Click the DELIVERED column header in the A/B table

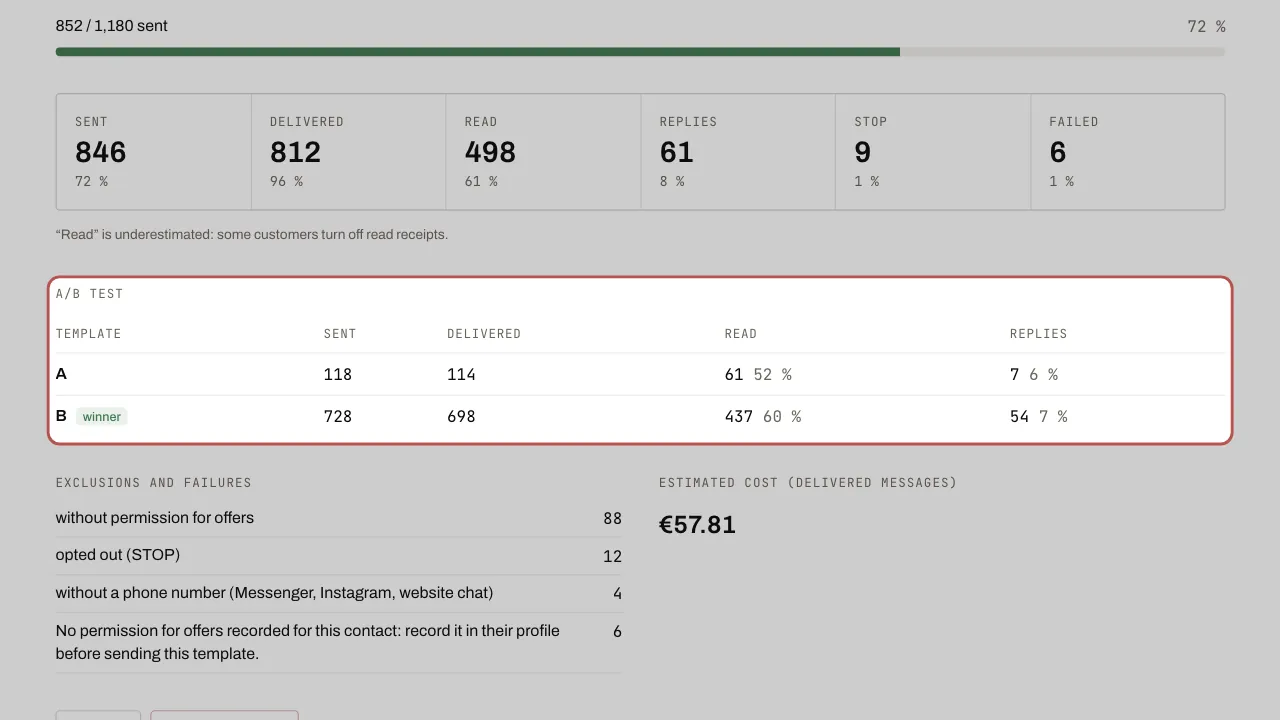484,334
